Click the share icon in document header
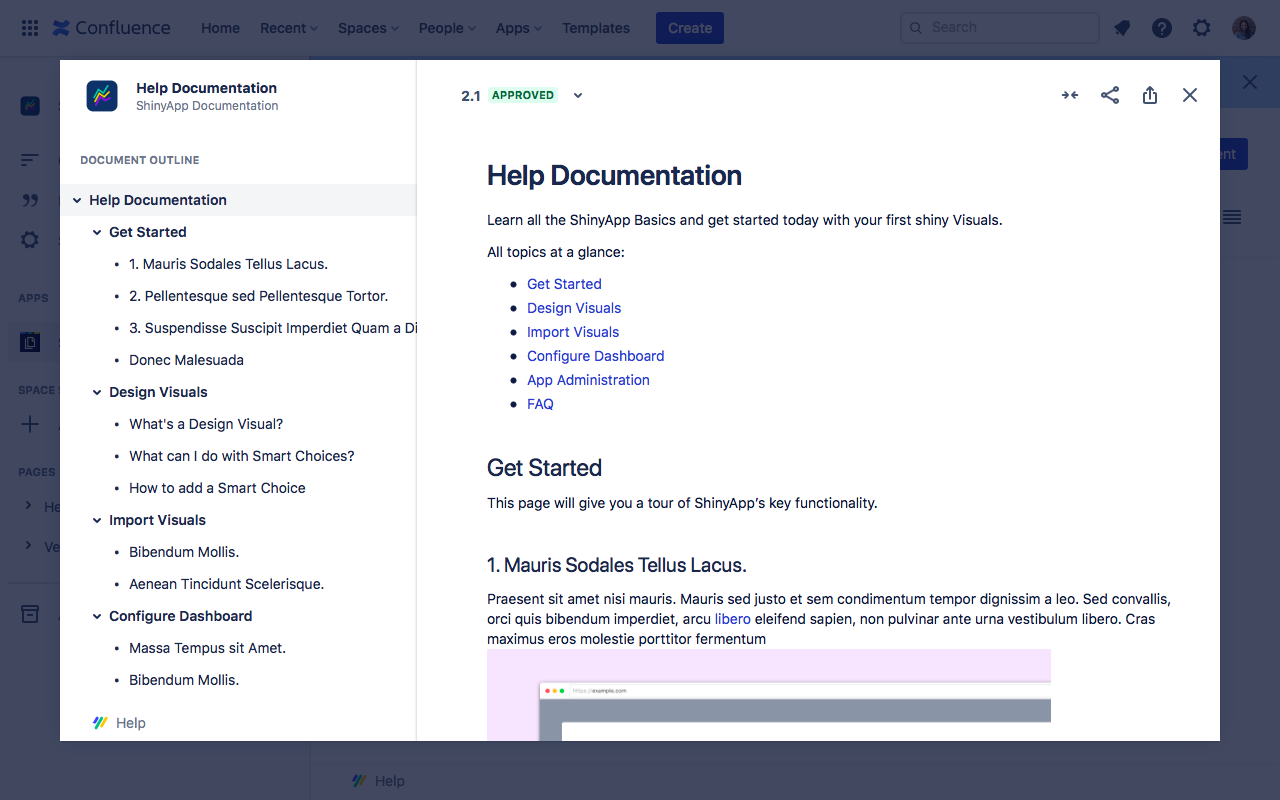Image resolution: width=1280 pixels, height=800 pixels. tap(1110, 95)
